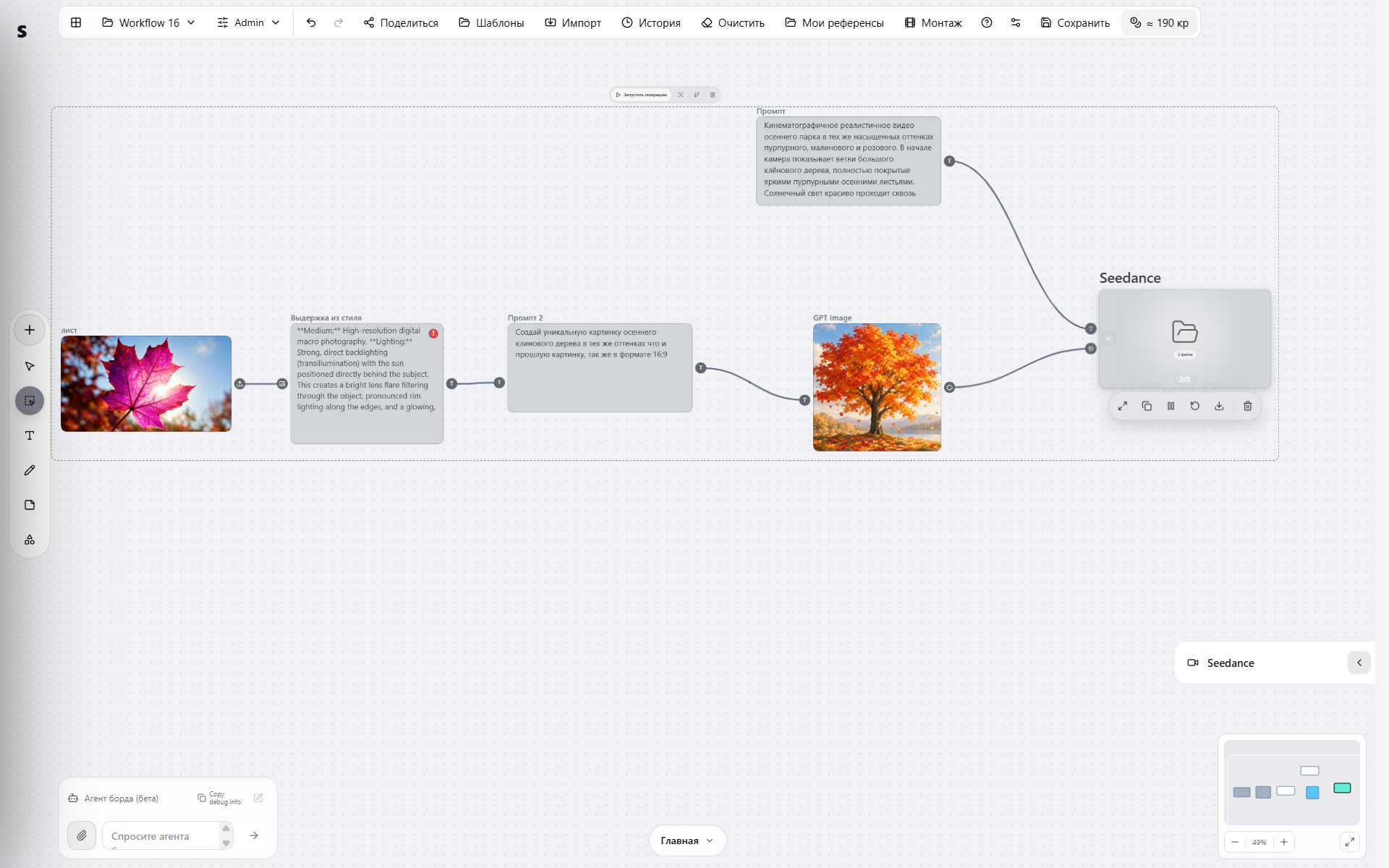1389x868 pixels.
Task: Open settings sliders icon next to help
Action: coord(1016,22)
